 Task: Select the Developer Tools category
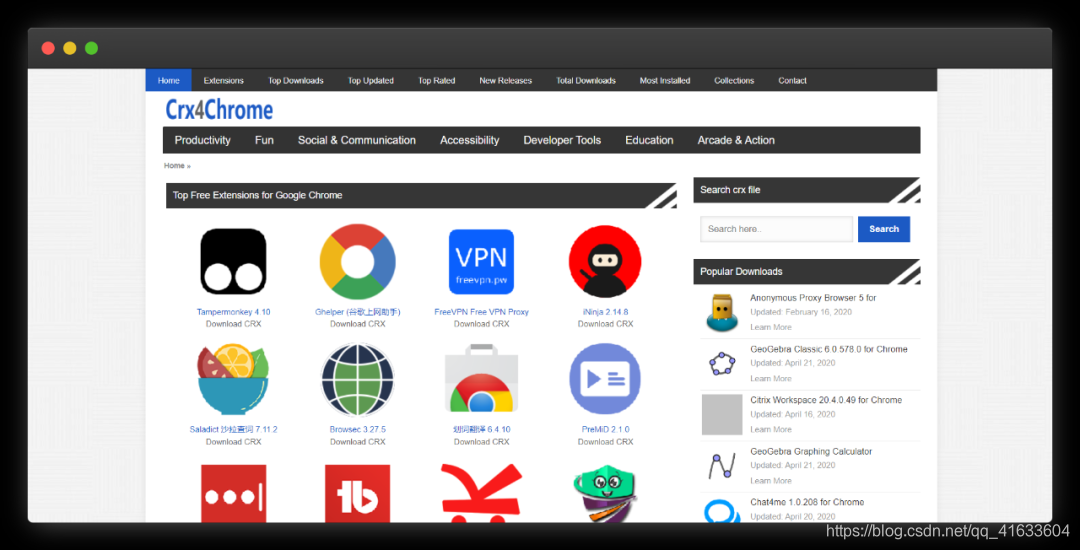pyautogui.click(x=562, y=140)
